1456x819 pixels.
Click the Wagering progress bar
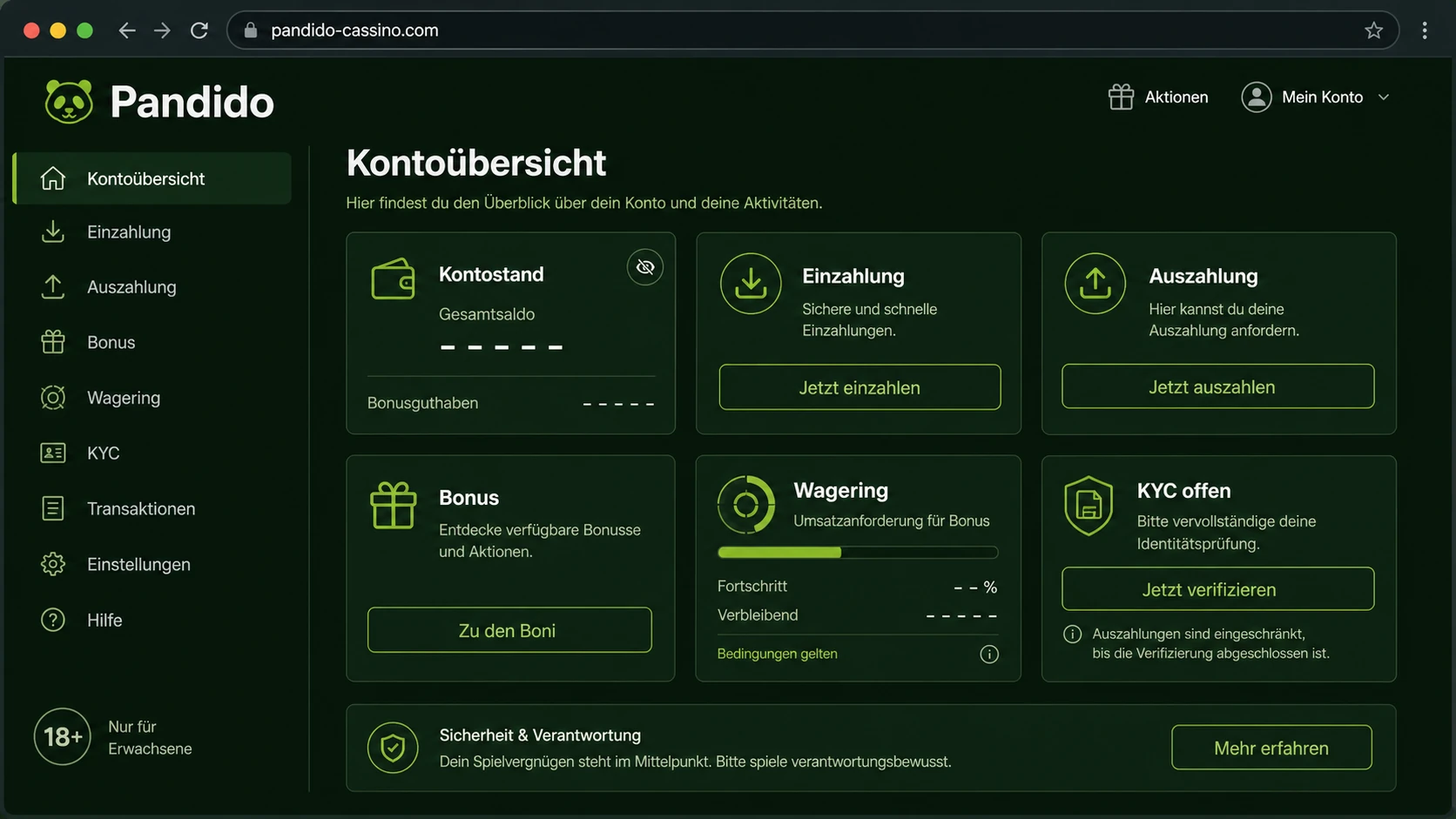point(858,552)
